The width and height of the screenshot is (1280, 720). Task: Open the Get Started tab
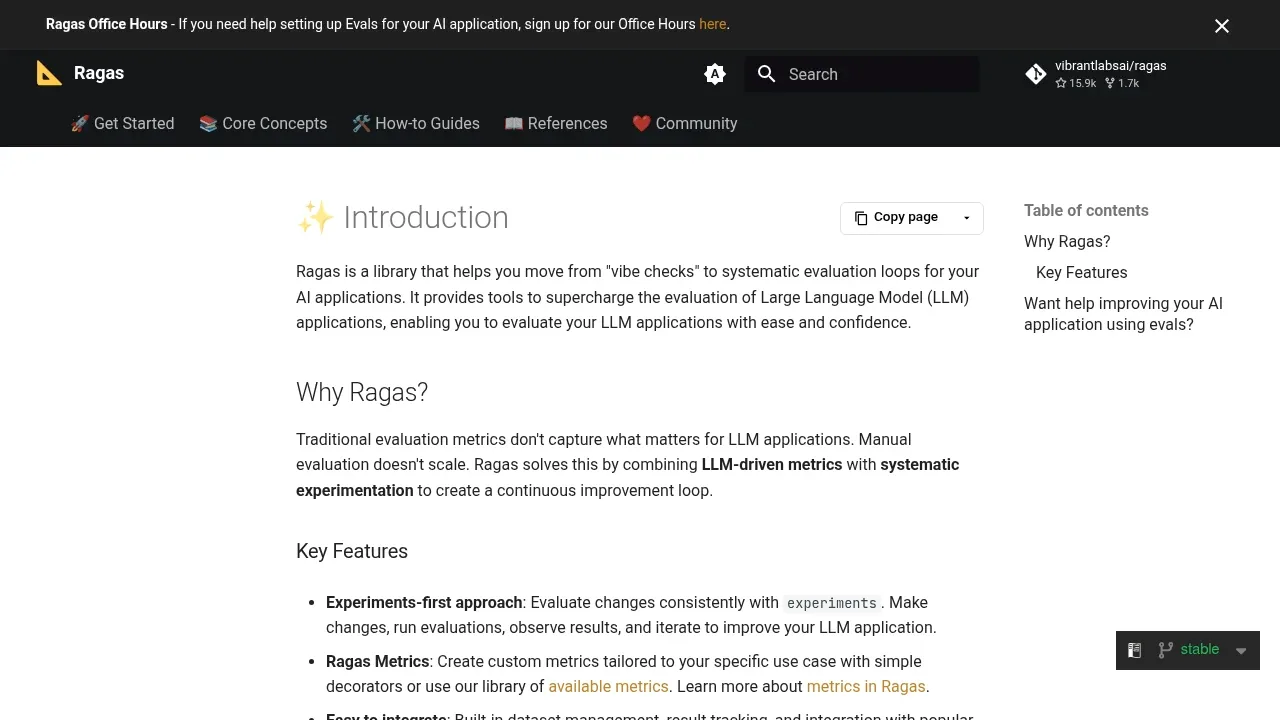click(x=122, y=124)
